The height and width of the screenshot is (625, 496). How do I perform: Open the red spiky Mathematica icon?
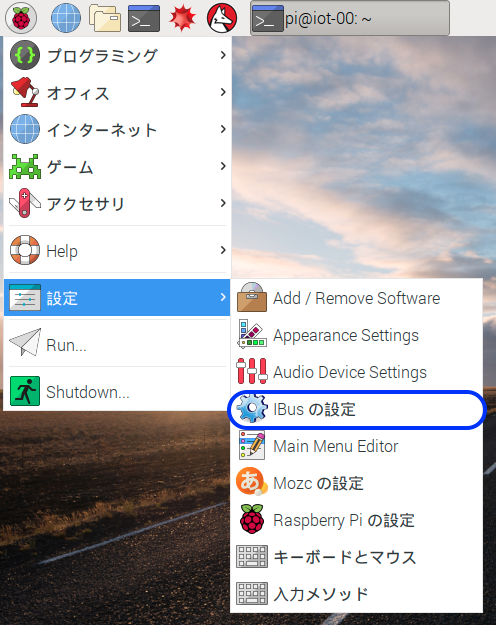pos(183,18)
